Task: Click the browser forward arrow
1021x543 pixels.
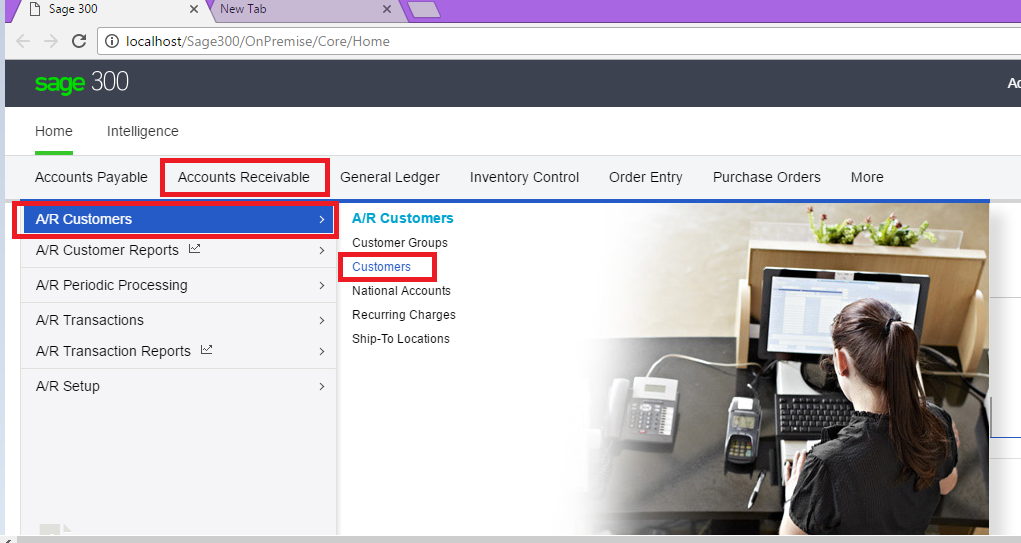Action: point(51,41)
